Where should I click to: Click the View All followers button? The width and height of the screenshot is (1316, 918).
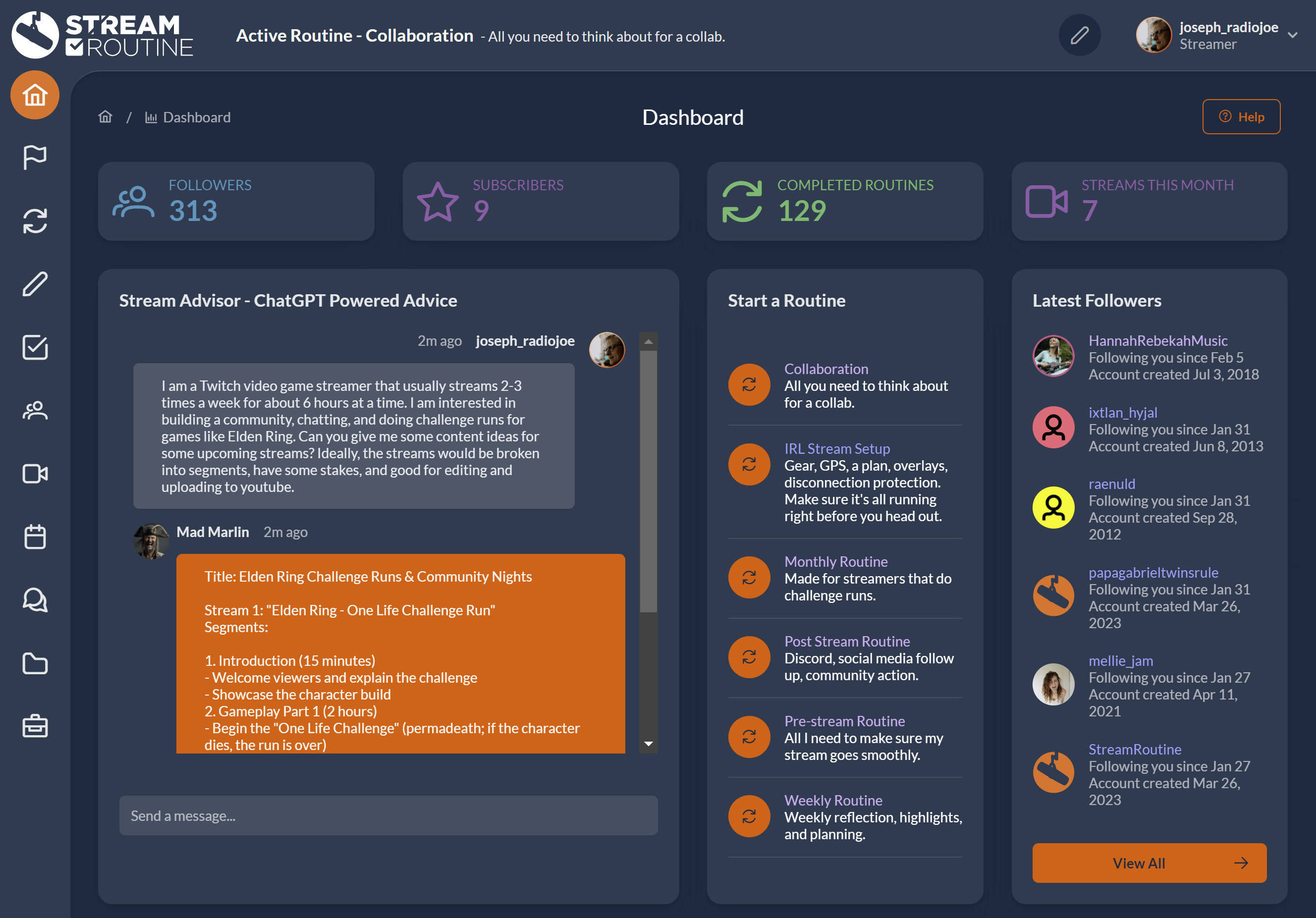pos(1149,863)
